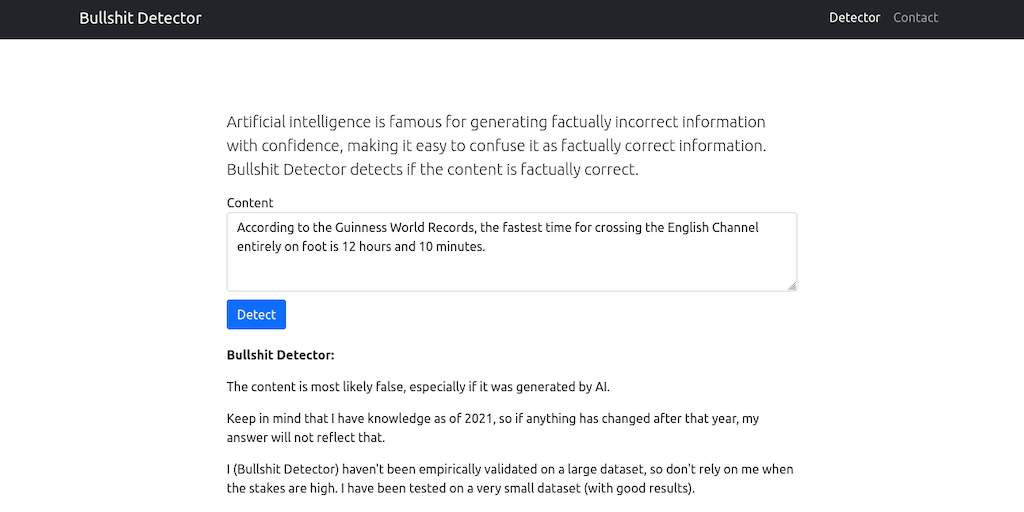Click the empty dark navbar area

[x=500, y=18]
